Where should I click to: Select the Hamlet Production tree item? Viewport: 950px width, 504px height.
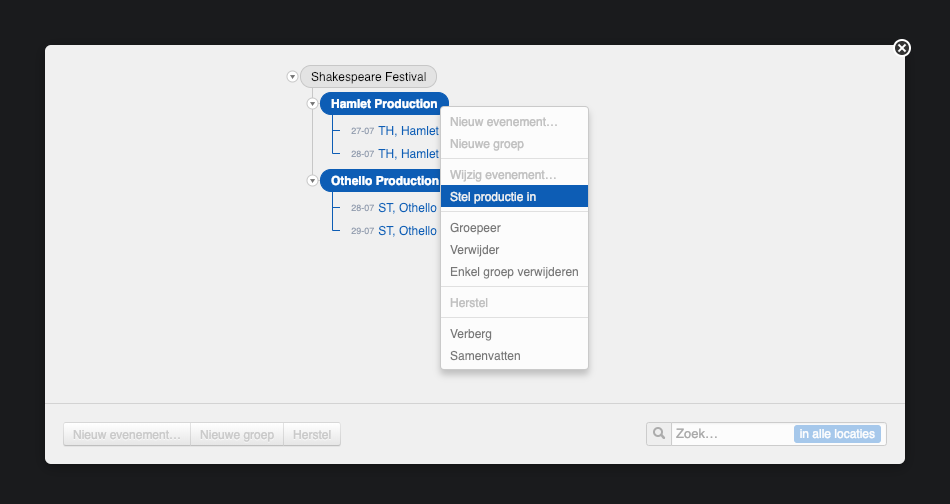click(383, 104)
